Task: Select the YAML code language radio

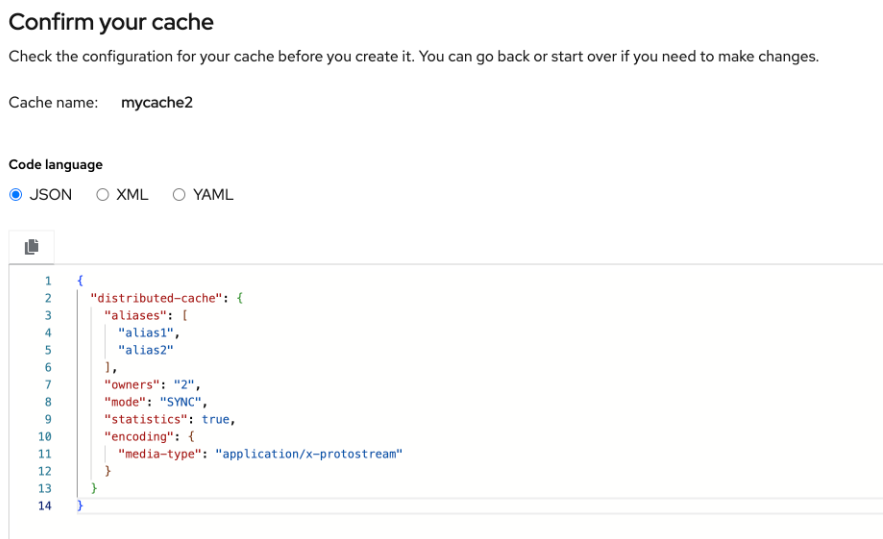Action: 179,195
